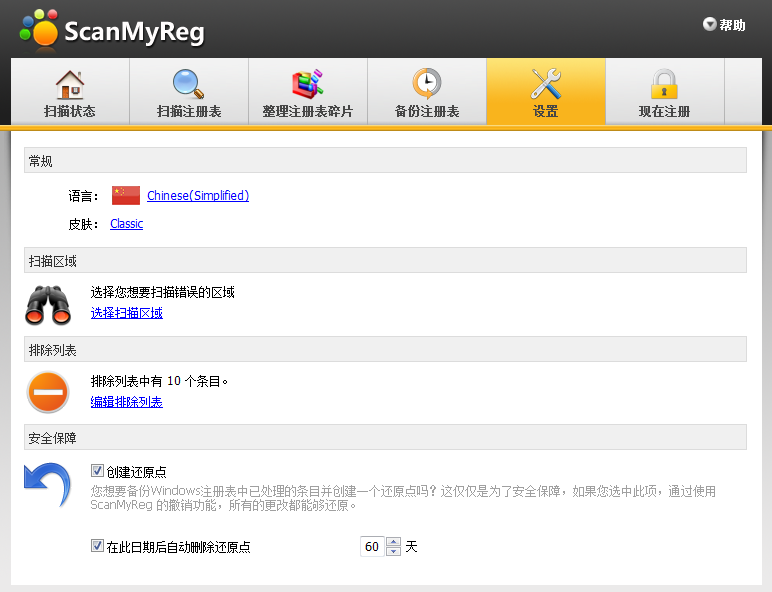Click the Chinese flag language icon

click(126, 196)
